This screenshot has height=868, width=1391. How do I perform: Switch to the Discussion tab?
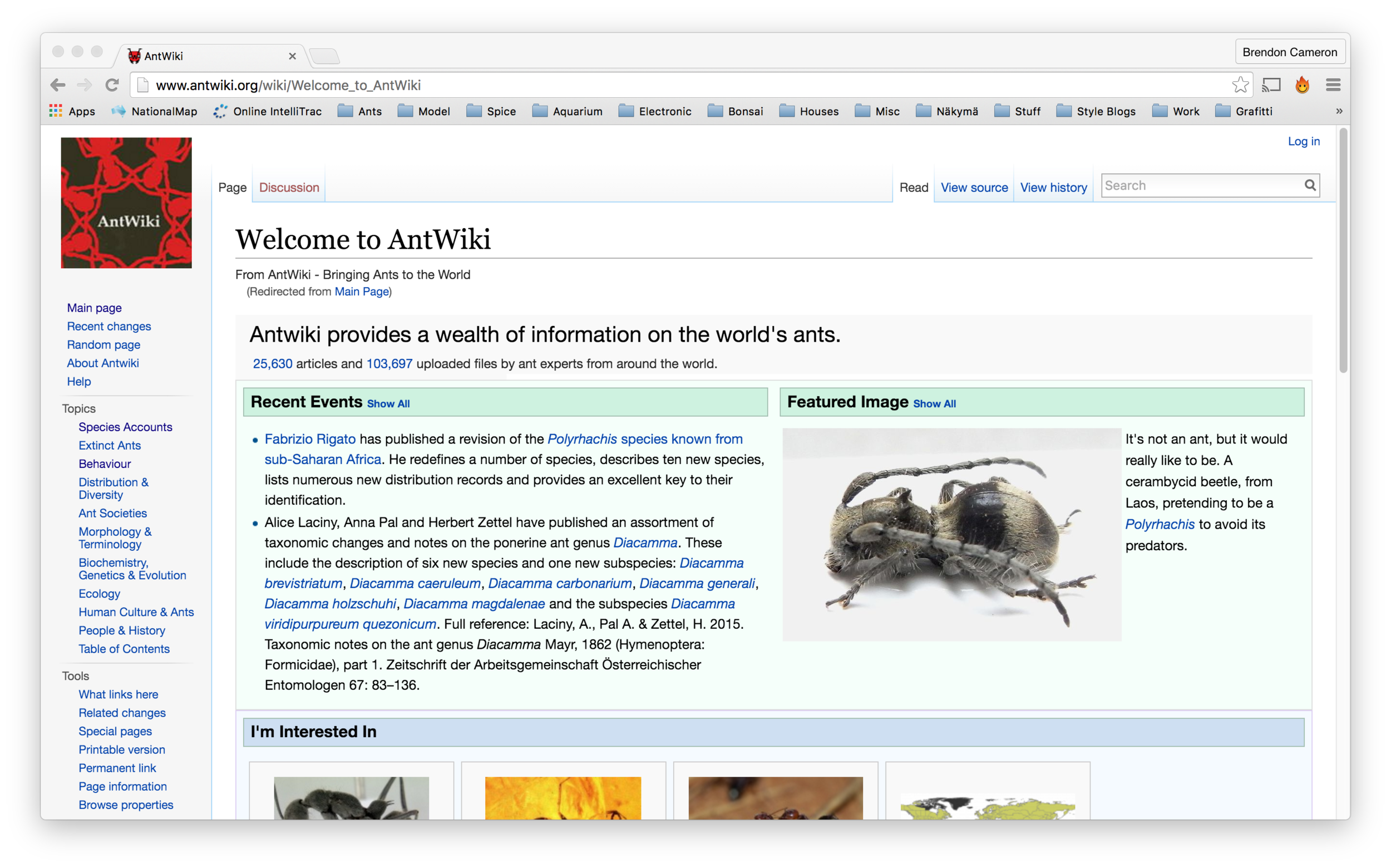point(288,187)
